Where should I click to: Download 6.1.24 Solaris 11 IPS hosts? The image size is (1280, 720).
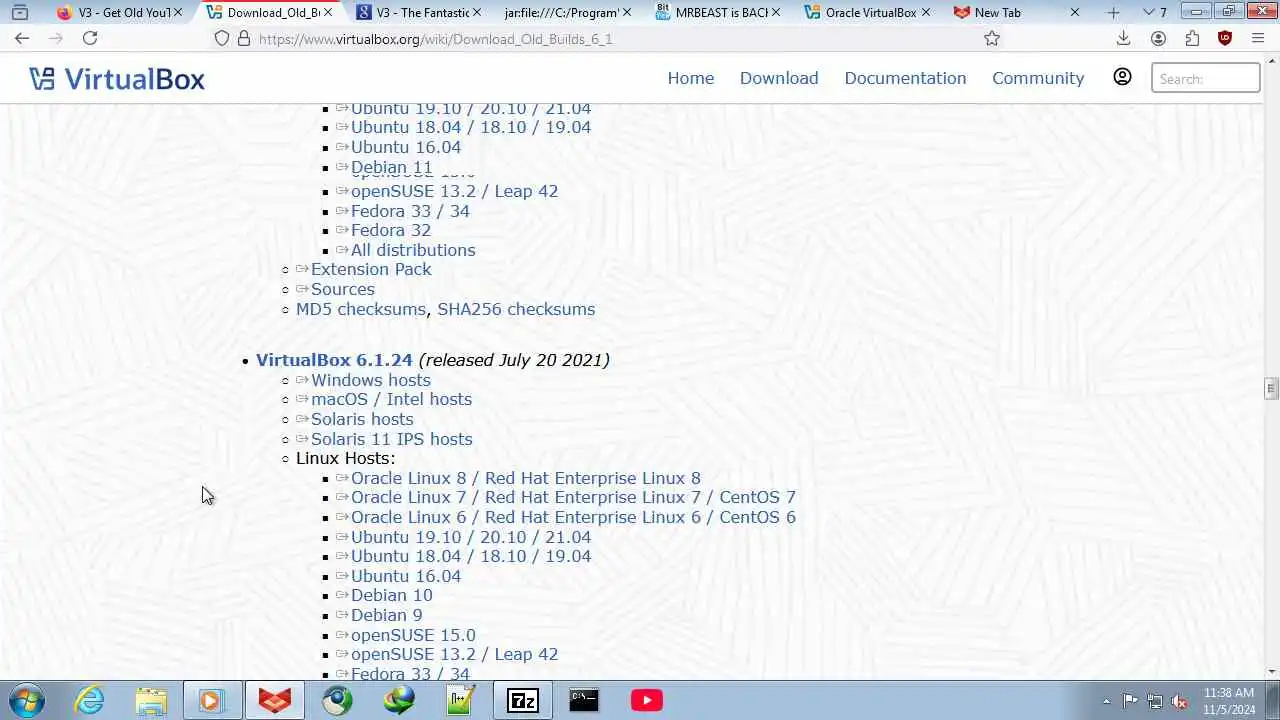coord(391,439)
